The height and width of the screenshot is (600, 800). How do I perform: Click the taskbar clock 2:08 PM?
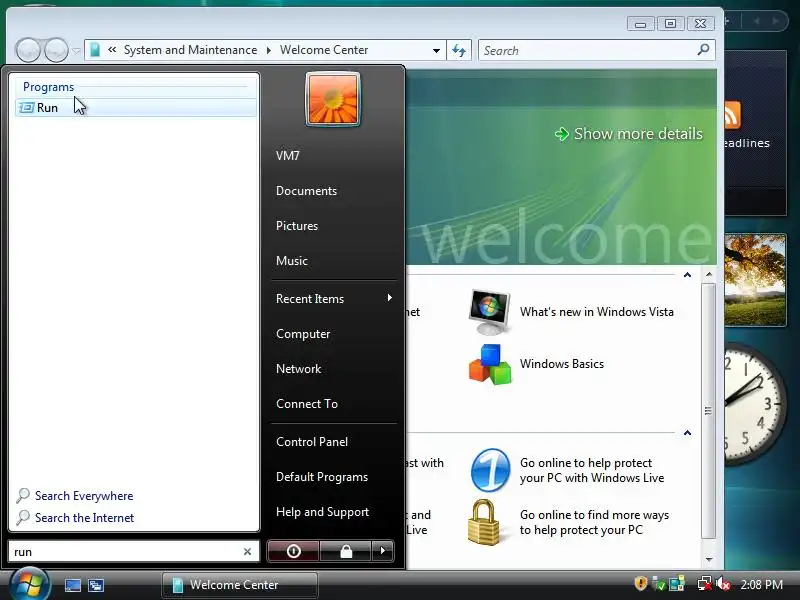coord(761,585)
